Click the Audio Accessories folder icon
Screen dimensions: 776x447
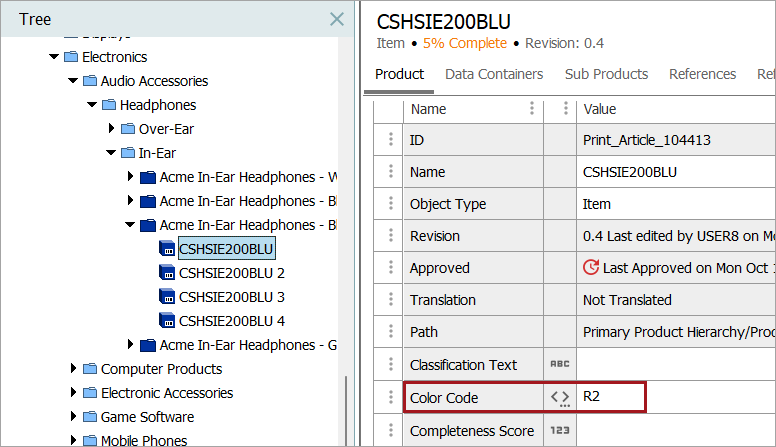[90, 81]
